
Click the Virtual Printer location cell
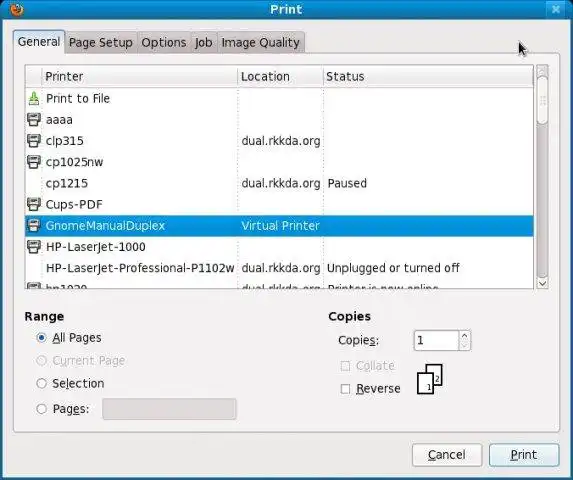pyautogui.click(x=280, y=226)
